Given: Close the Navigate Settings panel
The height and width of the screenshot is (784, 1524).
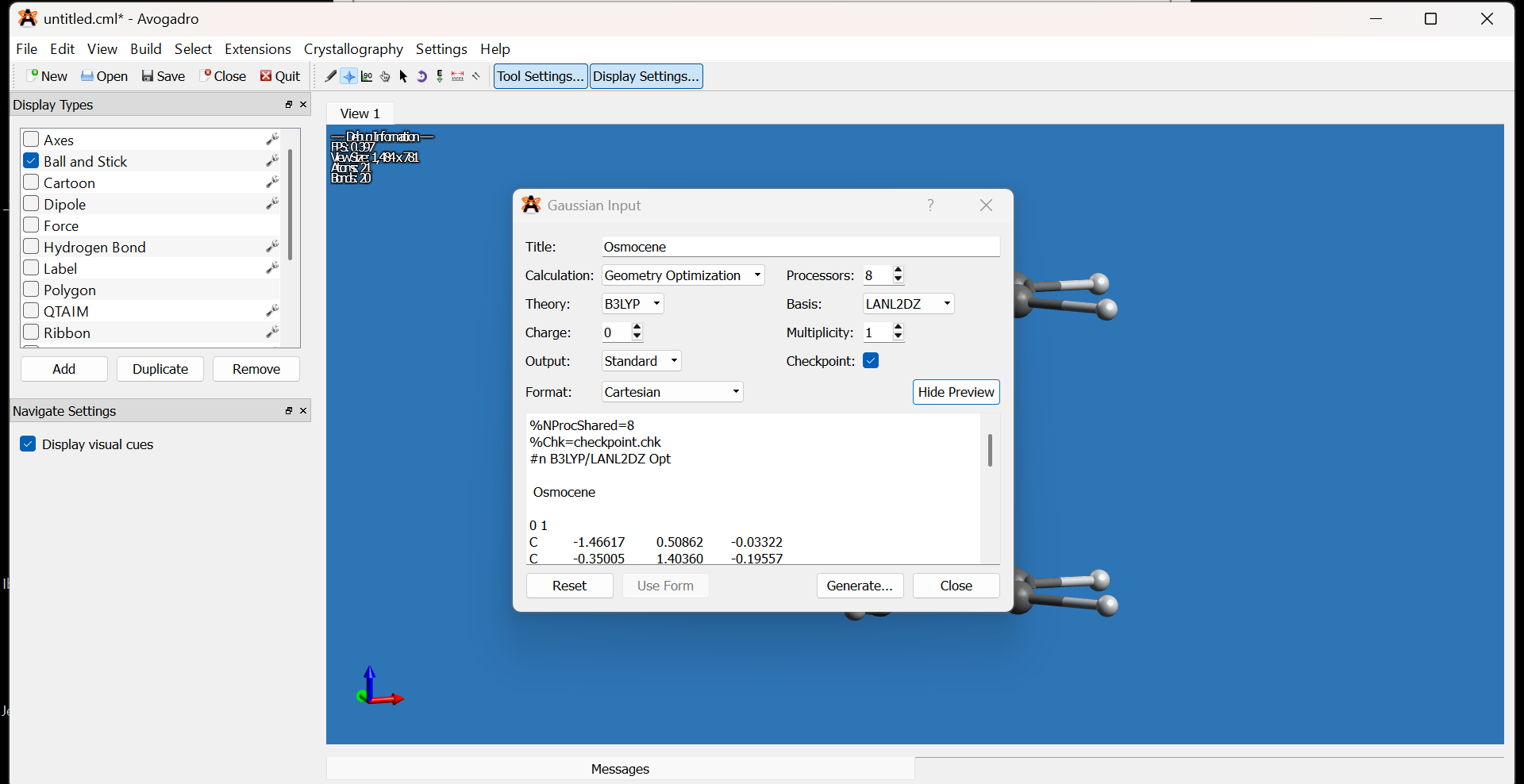Looking at the screenshot, I should [x=303, y=411].
